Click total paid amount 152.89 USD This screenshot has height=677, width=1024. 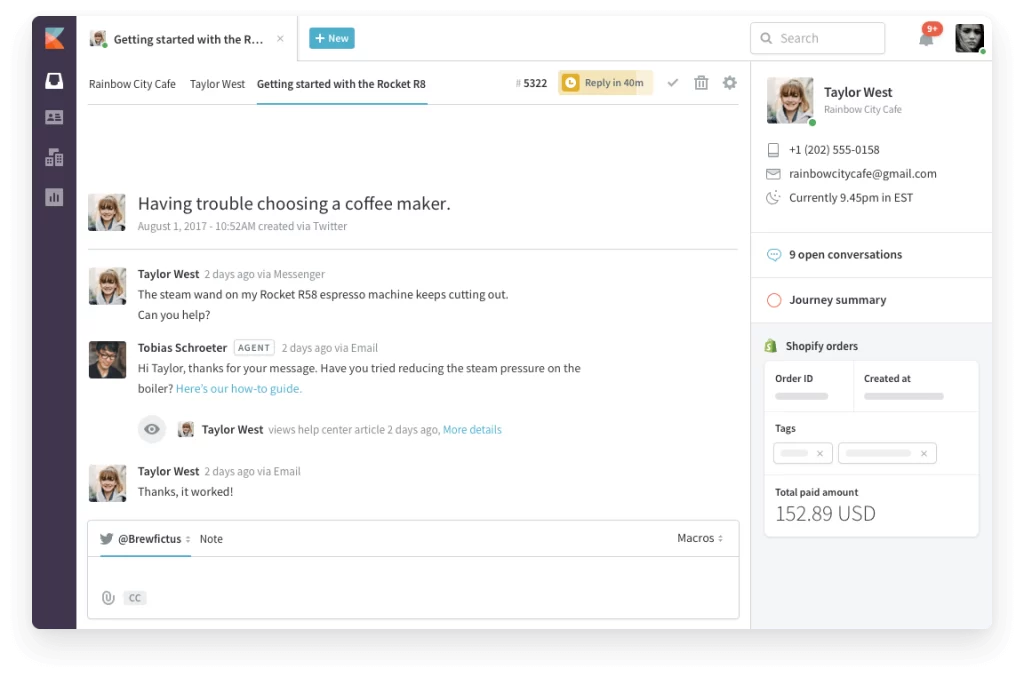[825, 514]
